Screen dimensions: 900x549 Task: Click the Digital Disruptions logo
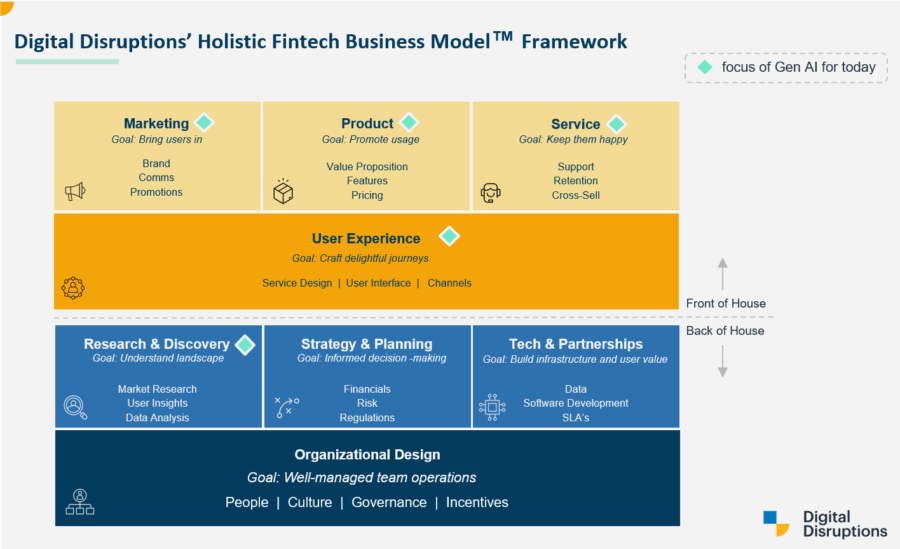(x=824, y=523)
